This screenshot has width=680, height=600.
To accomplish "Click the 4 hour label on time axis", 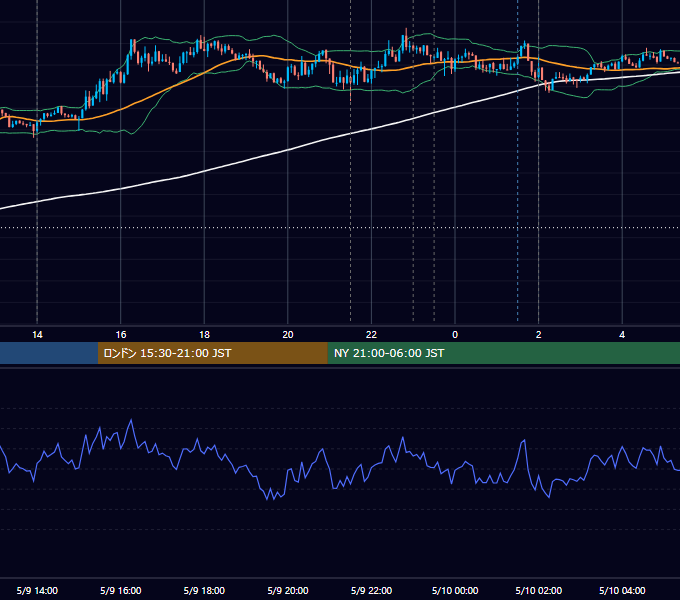I will pos(622,335).
